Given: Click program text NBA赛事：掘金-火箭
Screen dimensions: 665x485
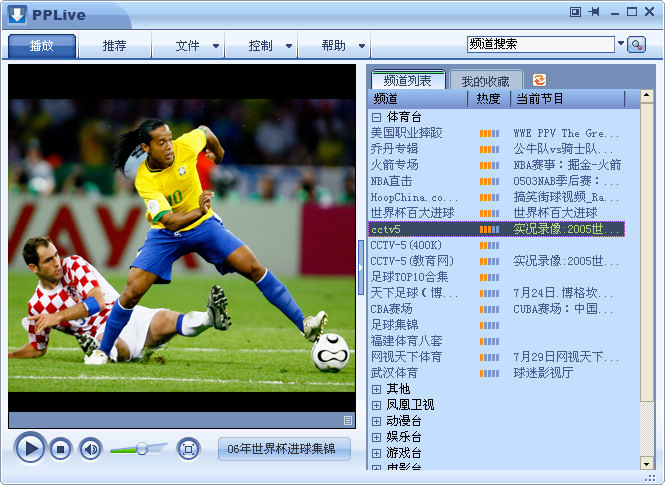Looking at the screenshot, I should point(567,165).
